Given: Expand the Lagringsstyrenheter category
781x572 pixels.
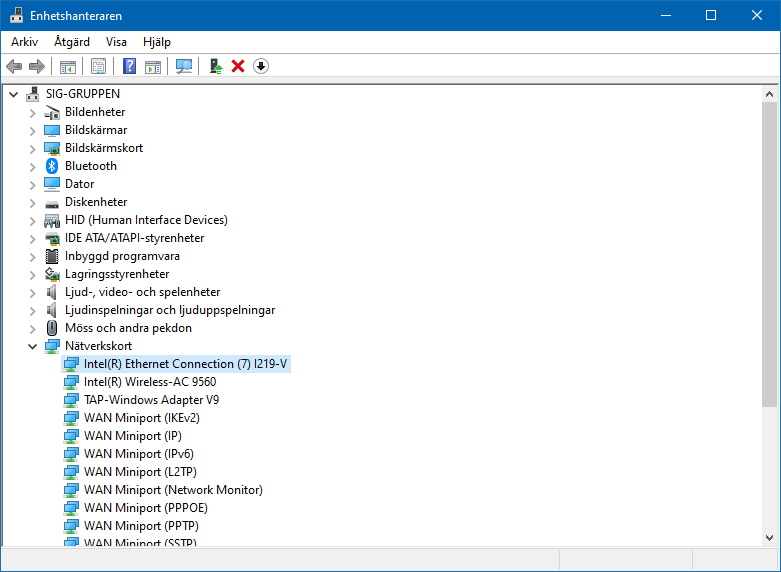Looking at the screenshot, I should click(x=32, y=275).
